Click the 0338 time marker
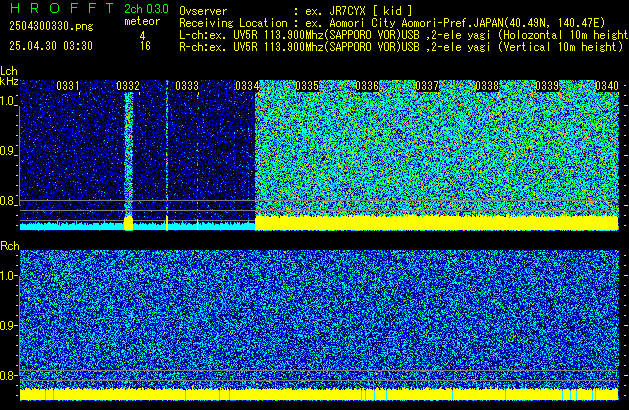Viewport: 629px width, 410px height. click(487, 86)
